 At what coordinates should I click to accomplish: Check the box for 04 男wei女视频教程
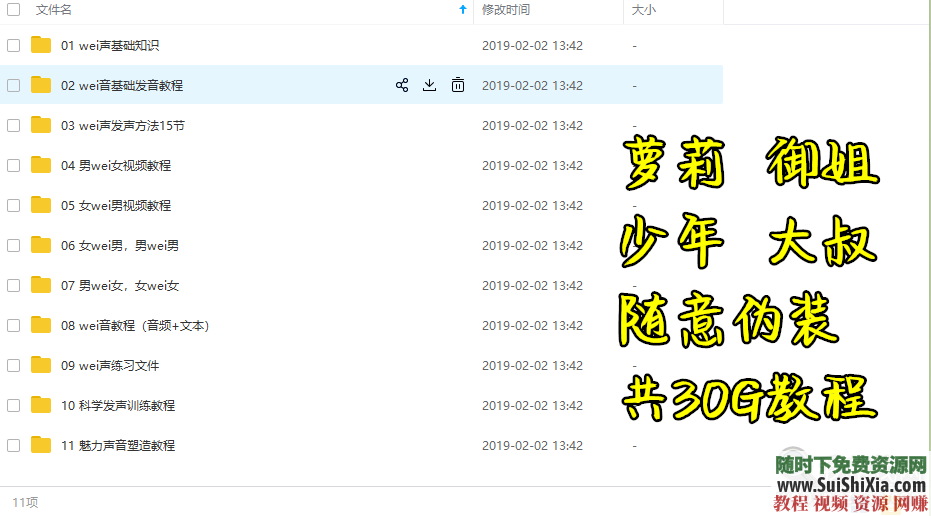click(x=14, y=166)
